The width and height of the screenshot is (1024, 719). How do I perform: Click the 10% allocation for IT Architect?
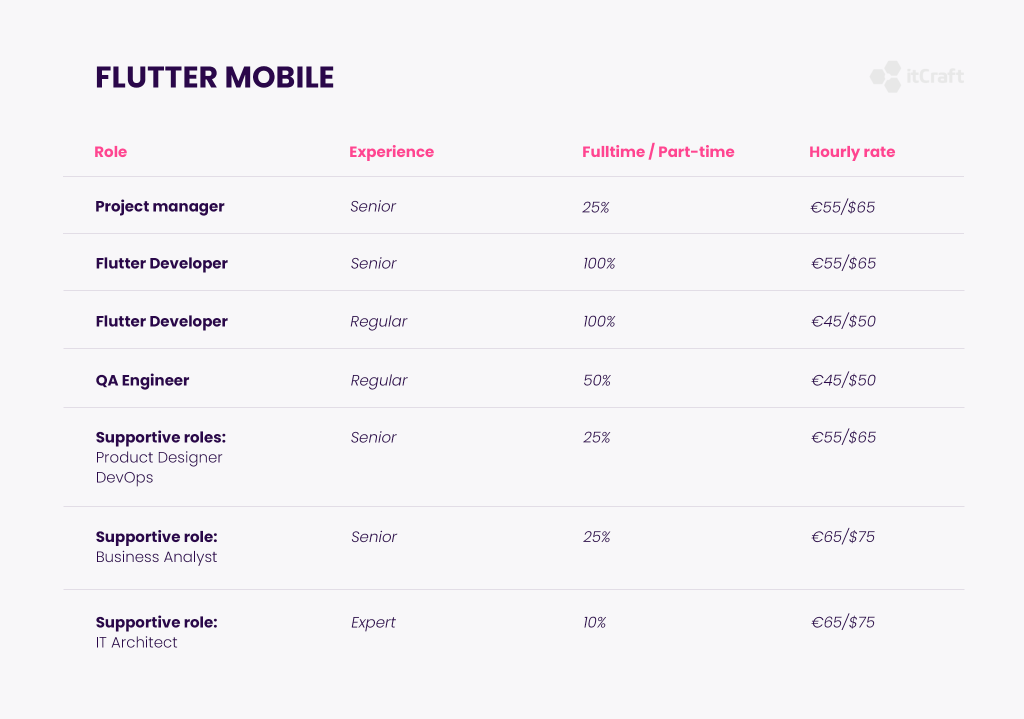click(594, 622)
